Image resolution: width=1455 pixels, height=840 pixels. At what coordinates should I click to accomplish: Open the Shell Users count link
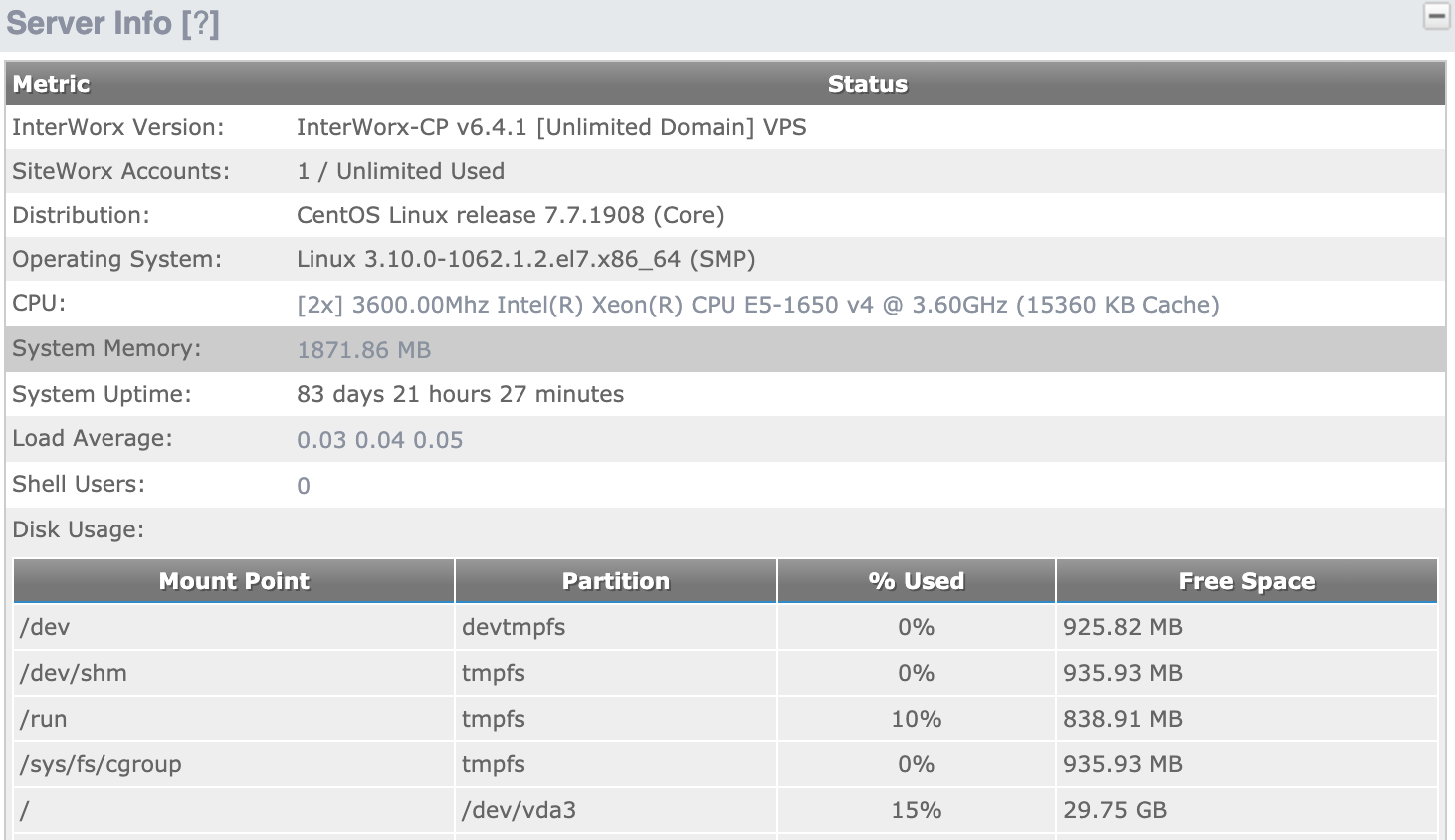point(303,485)
